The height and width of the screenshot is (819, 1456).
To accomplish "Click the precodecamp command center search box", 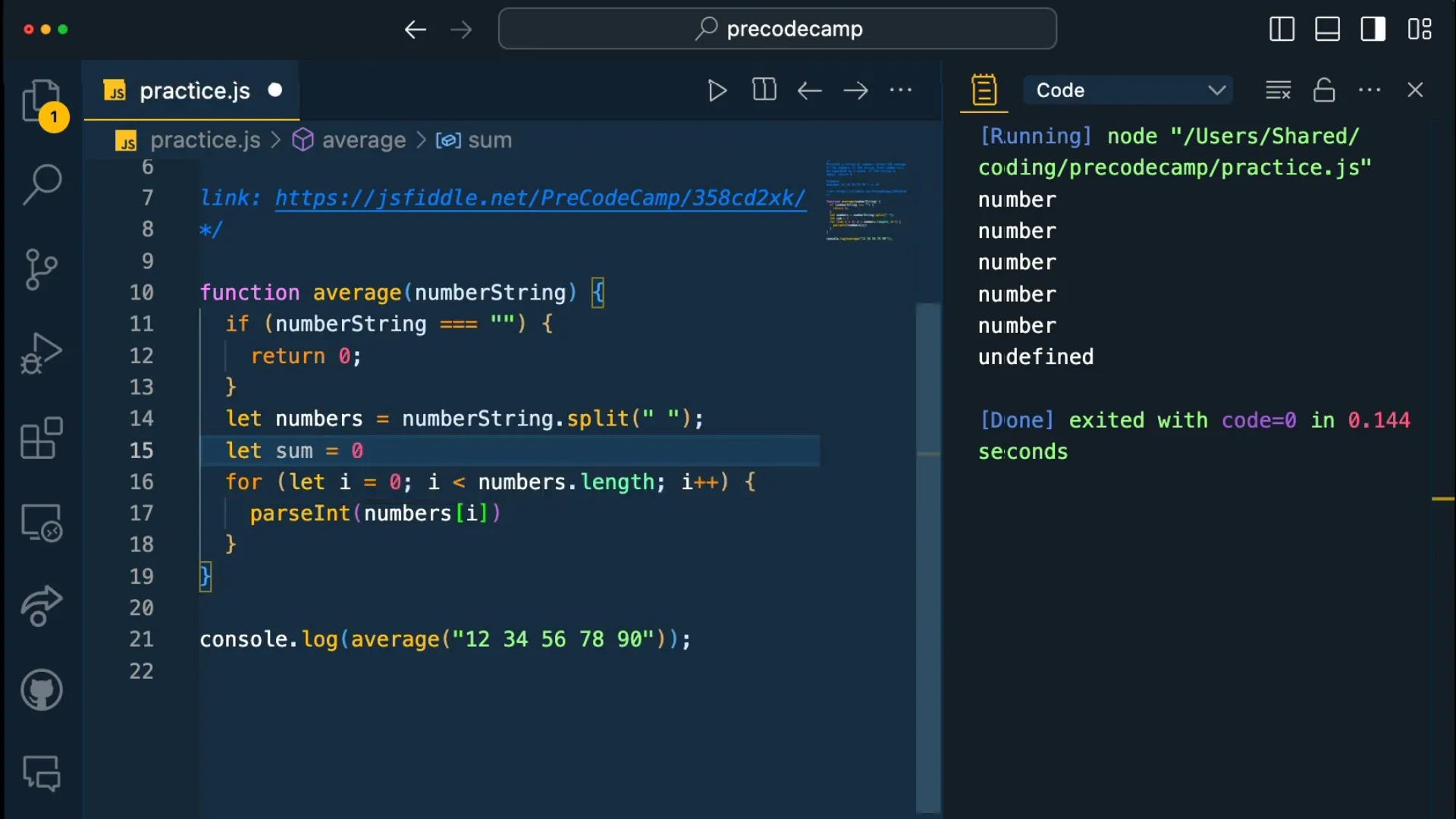I will point(777,30).
